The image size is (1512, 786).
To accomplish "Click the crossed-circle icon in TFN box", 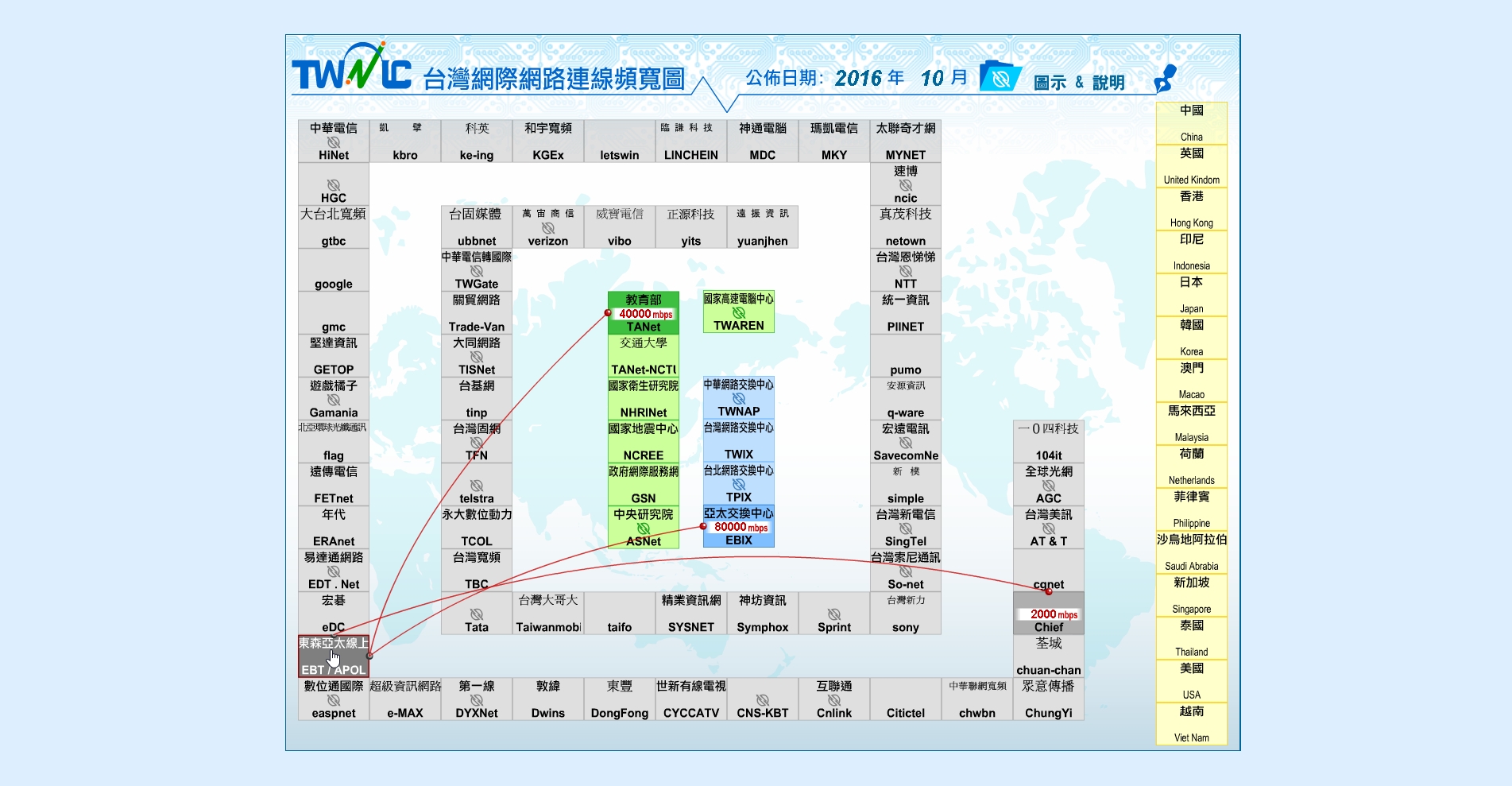I will click(x=477, y=443).
